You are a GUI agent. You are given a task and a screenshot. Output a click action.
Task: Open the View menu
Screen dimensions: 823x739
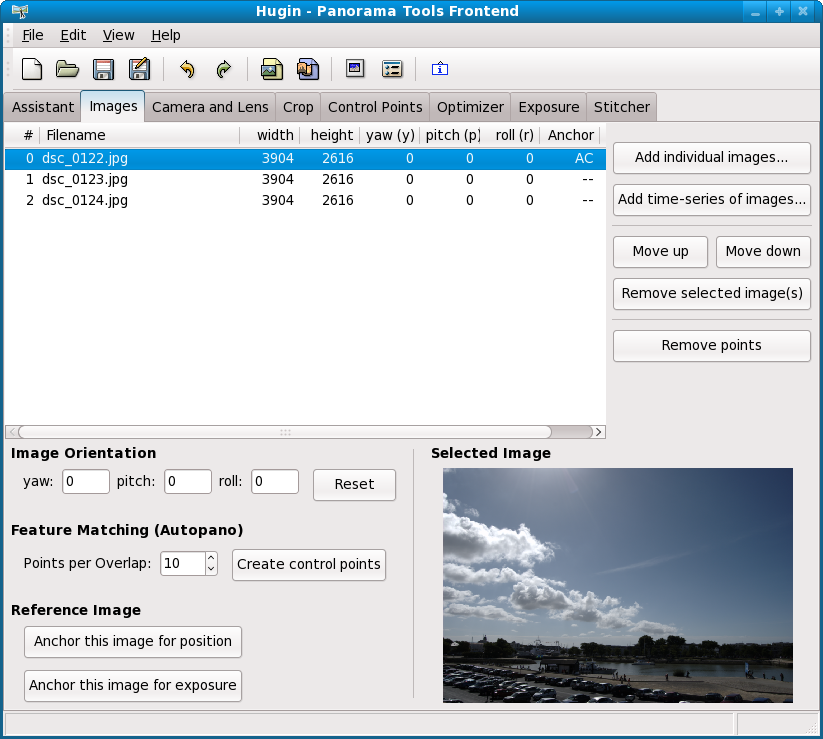click(x=118, y=35)
